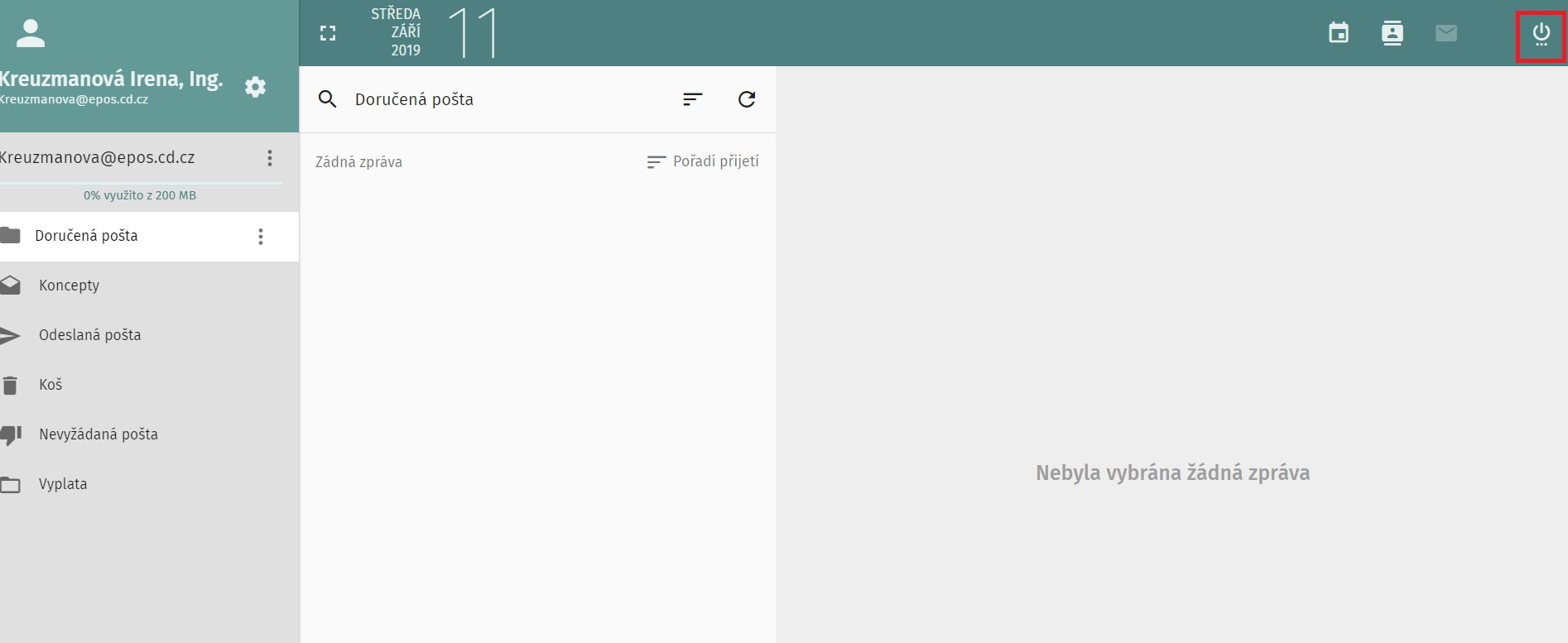This screenshot has width=1568, height=643.
Task: Refresh the Doručená pošta mailbox
Action: pos(747,99)
